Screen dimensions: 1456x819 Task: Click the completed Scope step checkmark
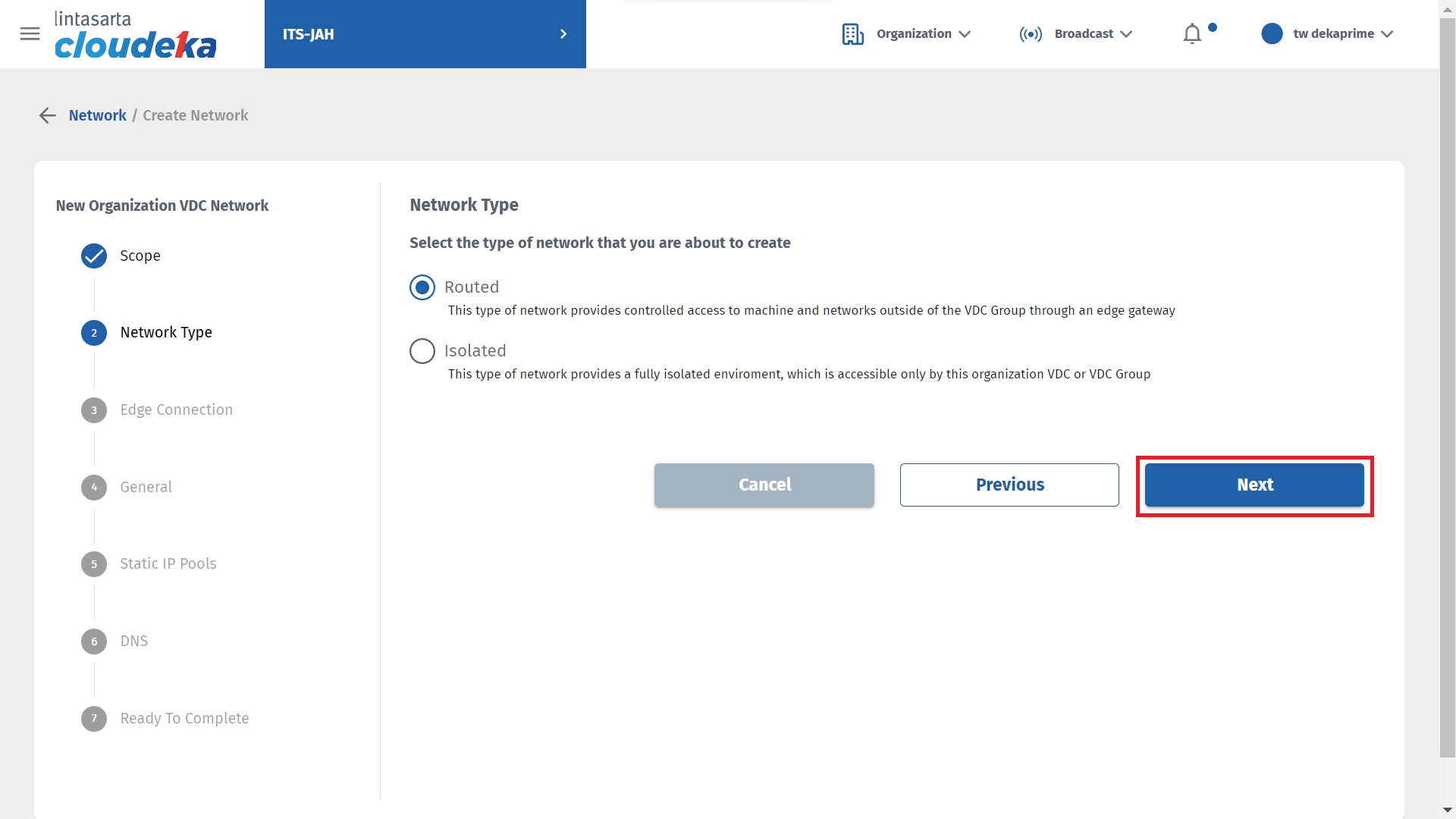(94, 256)
